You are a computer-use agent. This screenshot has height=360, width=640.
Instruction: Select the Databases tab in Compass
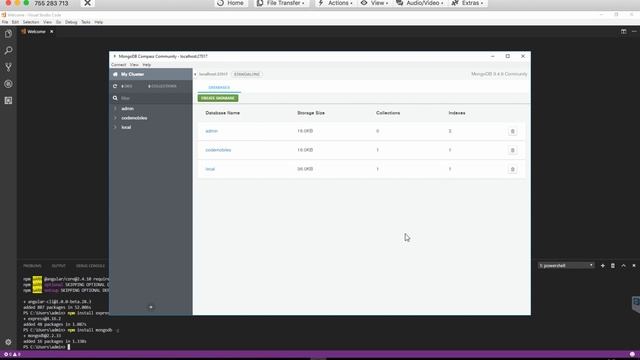tap(219, 88)
